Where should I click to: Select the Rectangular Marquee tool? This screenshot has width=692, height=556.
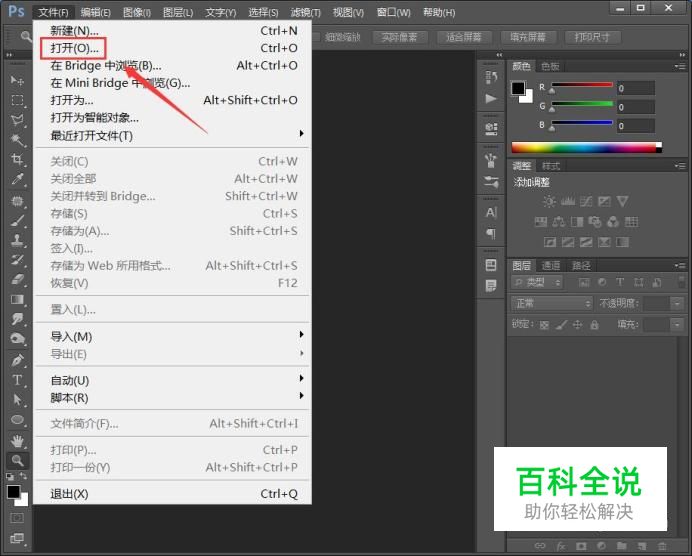tap(17, 100)
